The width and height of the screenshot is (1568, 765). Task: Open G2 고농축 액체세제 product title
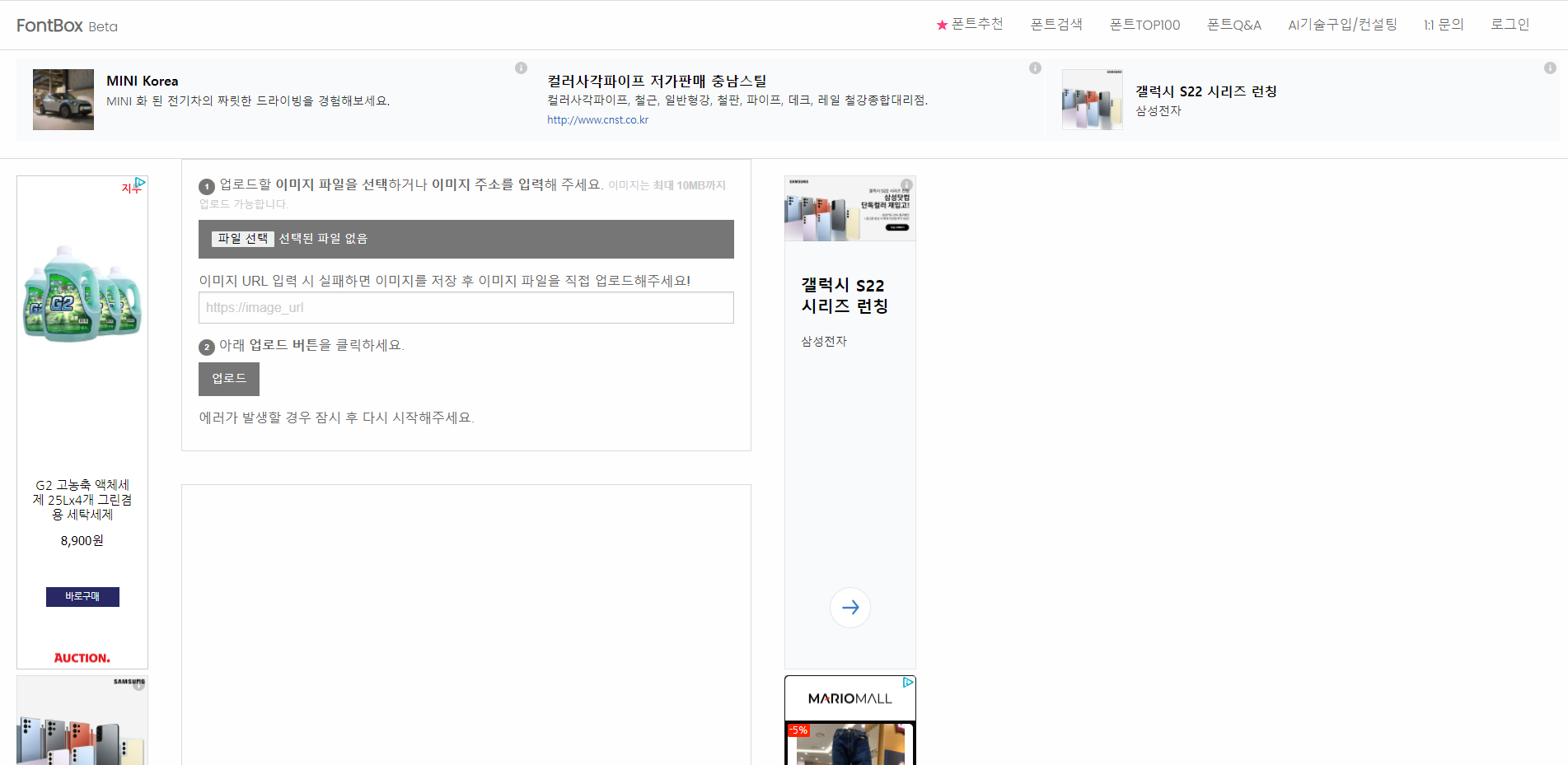tap(82, 500)
